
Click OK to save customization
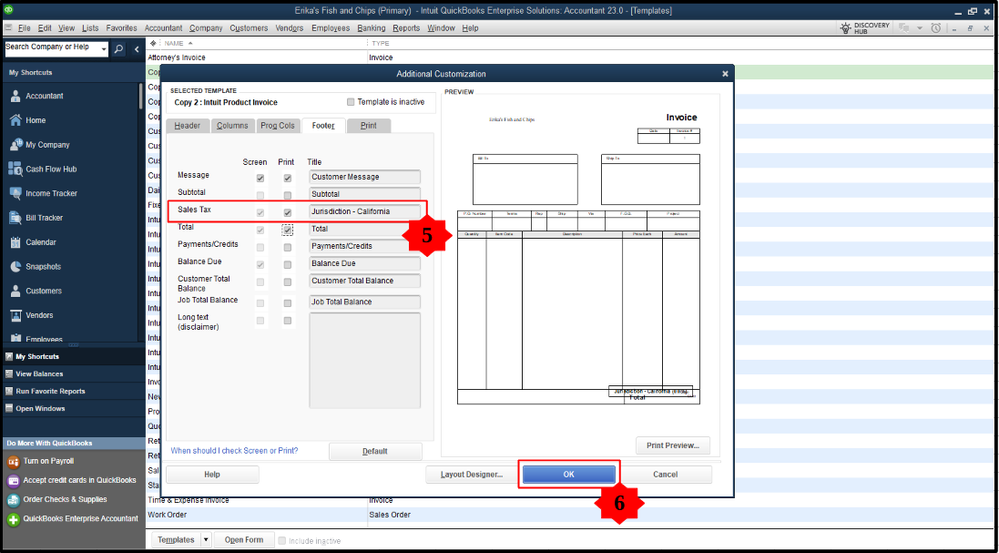(x=569, y=475)
